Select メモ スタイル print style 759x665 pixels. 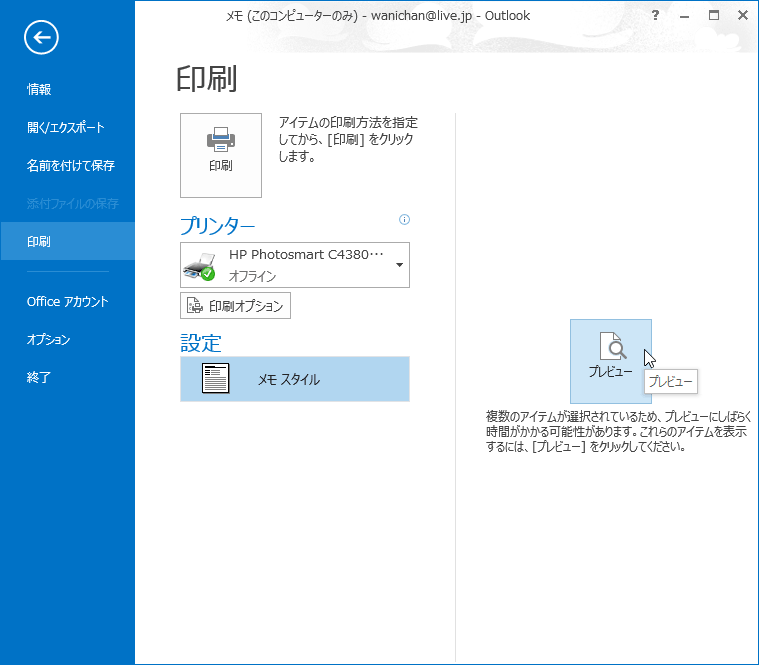[x=295, y=379]
